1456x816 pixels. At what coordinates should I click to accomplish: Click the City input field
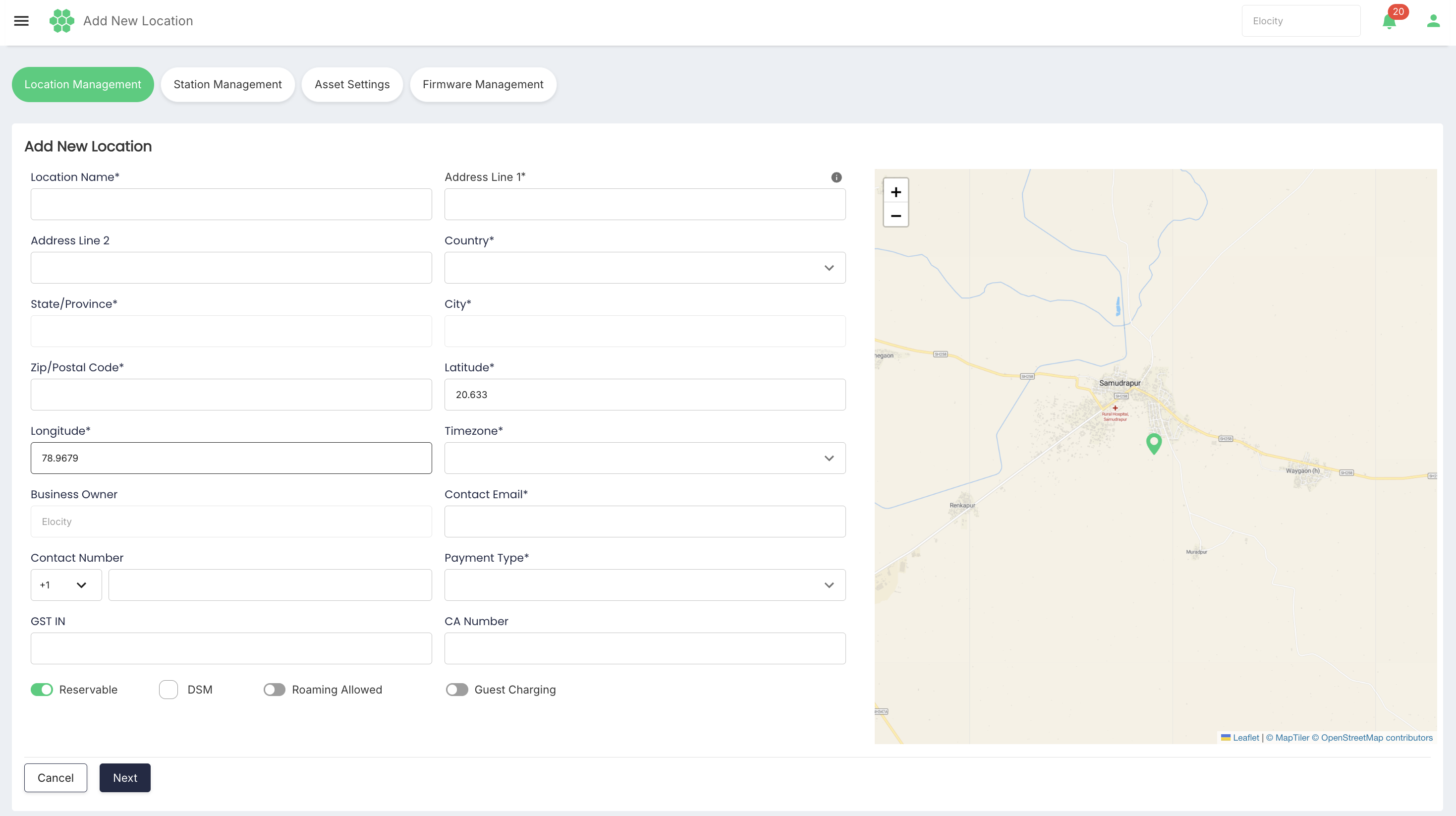645,331
